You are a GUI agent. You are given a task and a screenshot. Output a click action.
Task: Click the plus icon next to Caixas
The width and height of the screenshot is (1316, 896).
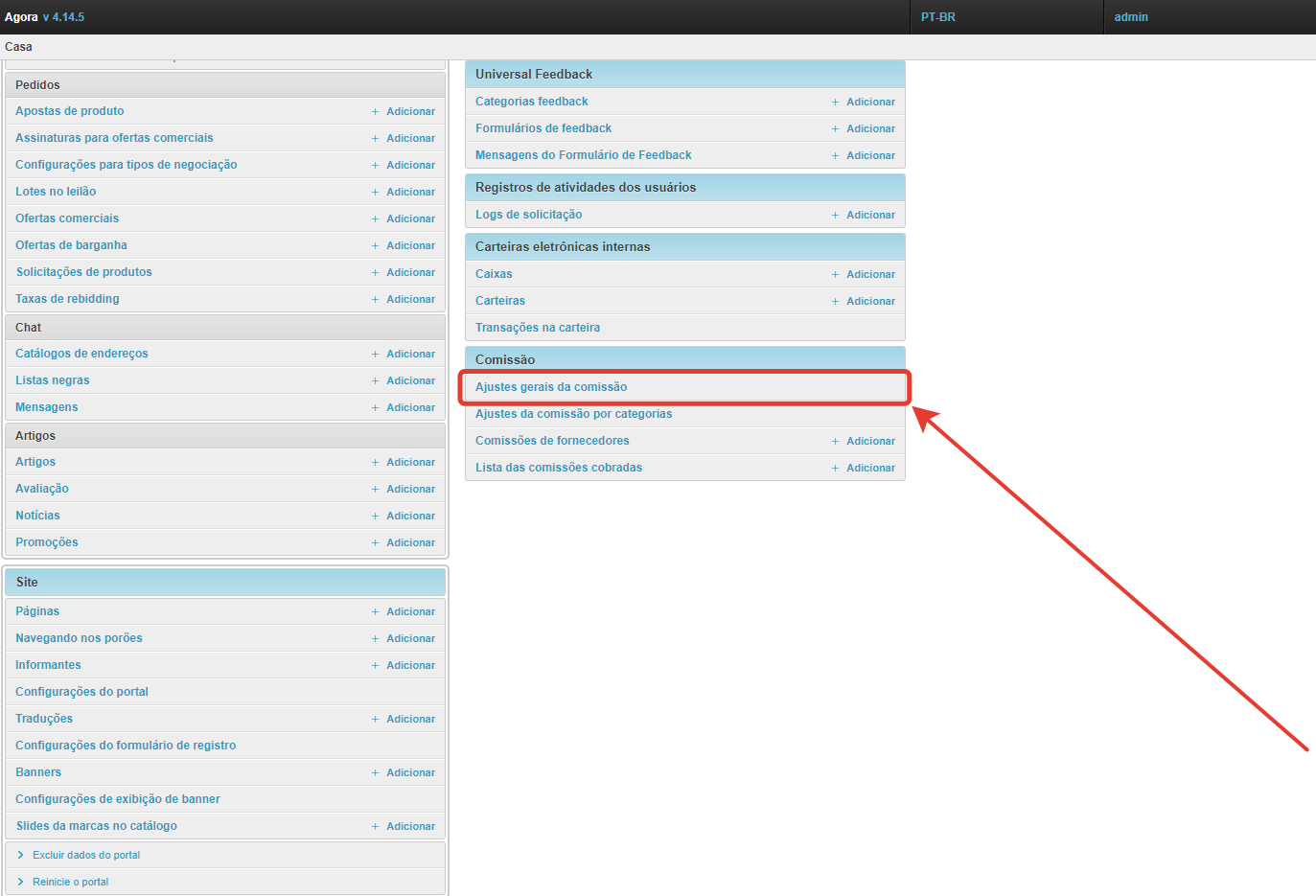835,275
